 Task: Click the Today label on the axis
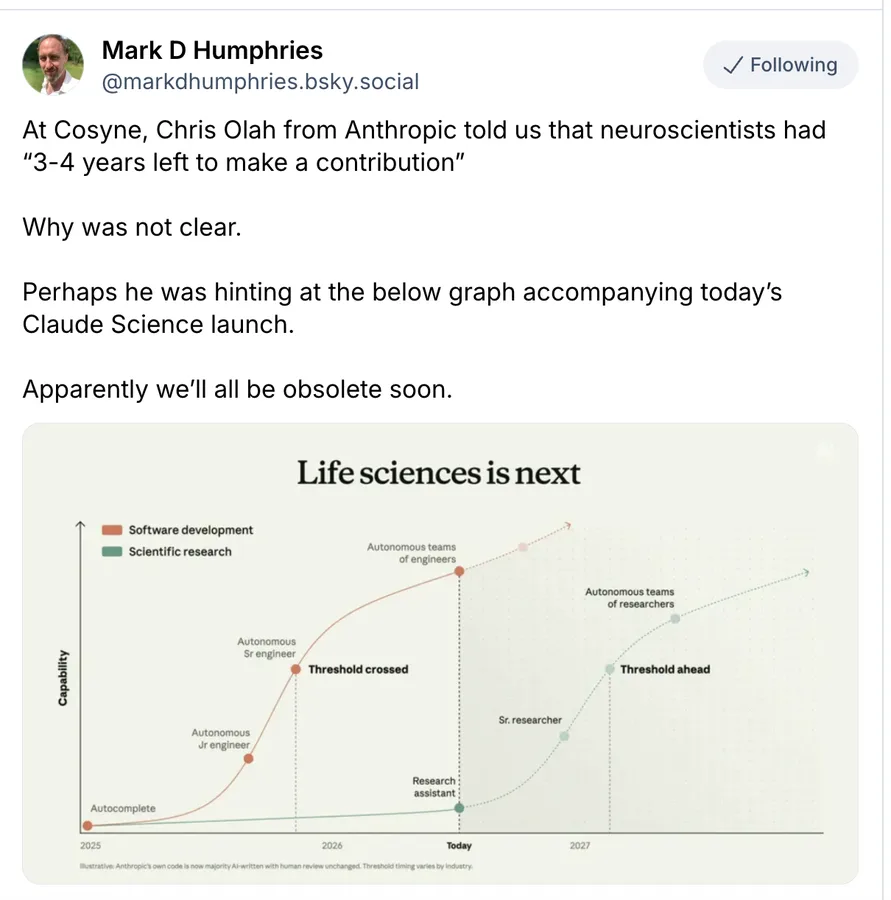click(x=459, y=845)
